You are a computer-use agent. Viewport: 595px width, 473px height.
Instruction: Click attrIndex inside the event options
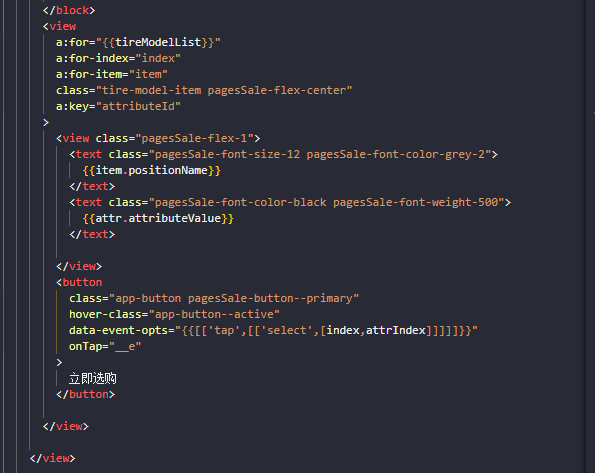(x=396, y=330)
